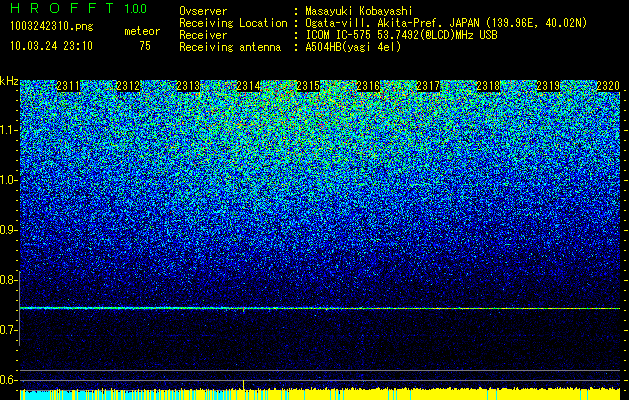Image resolution: width=629 pixels, height=400 pixels.
Task: Click the 2318 time marker
Action: tap(488, 86)
